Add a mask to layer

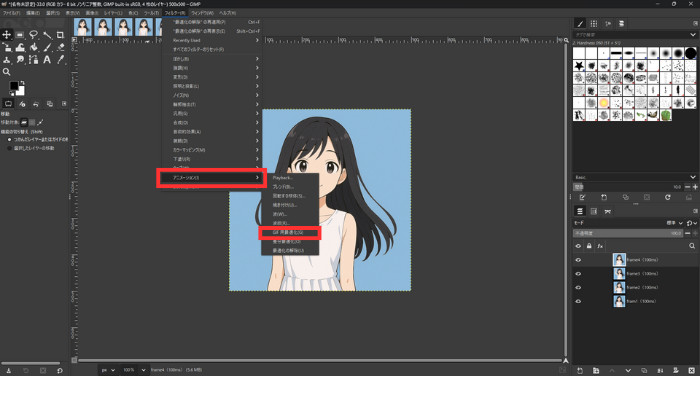[x=675, y=371]
